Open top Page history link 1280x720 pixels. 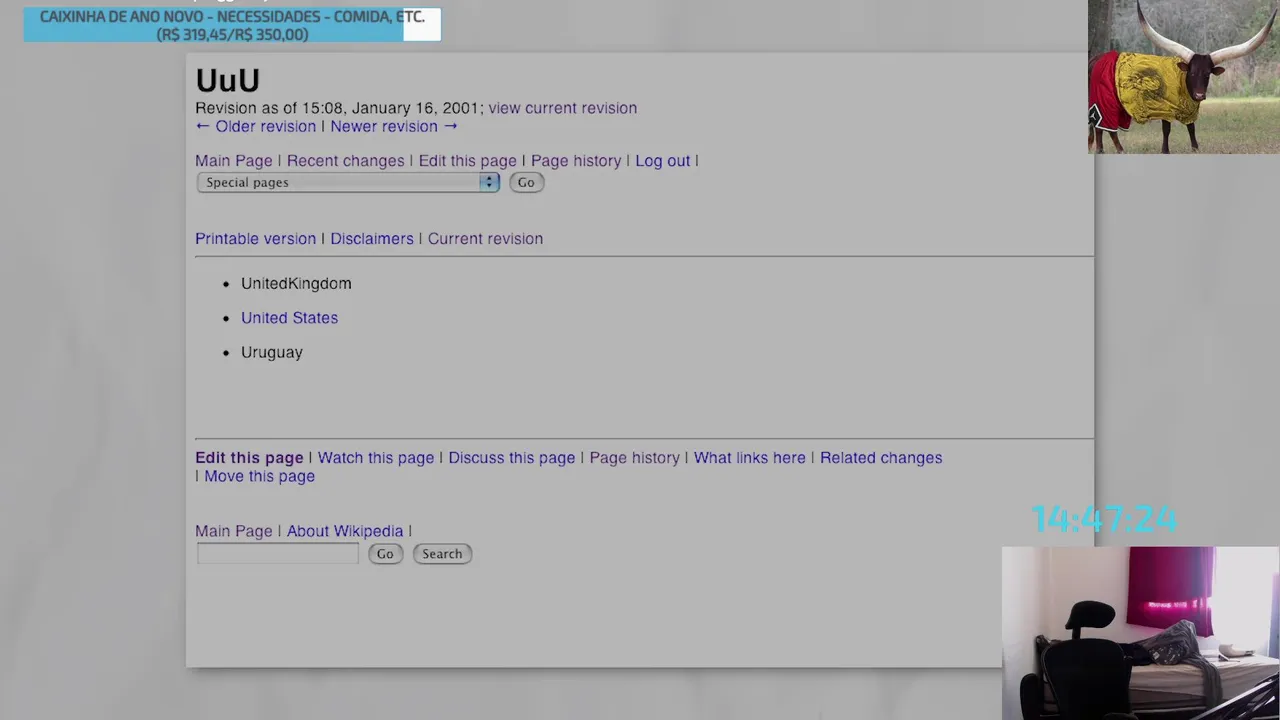(575, 160)
